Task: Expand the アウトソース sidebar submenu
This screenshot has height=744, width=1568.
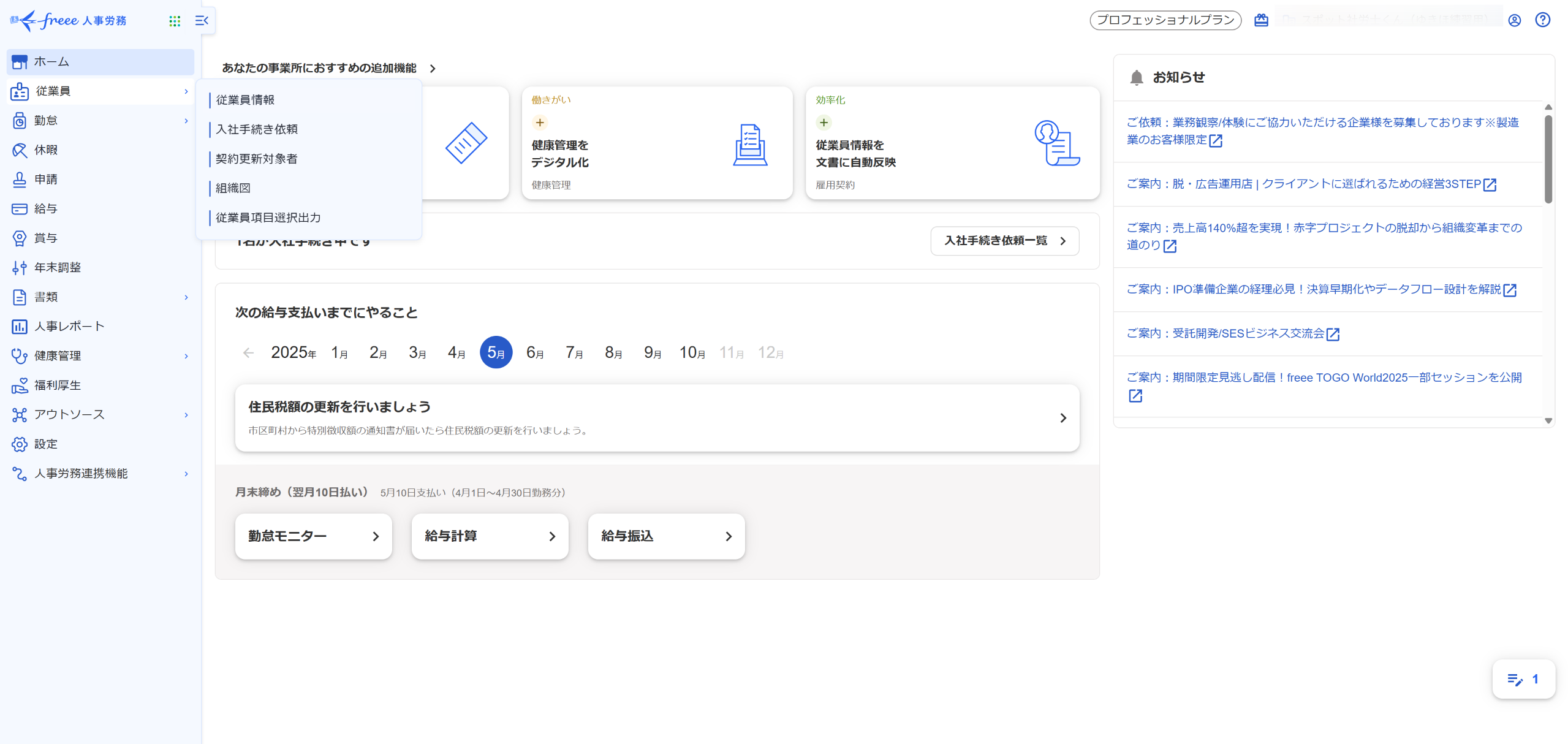Action: click(186, 415)
